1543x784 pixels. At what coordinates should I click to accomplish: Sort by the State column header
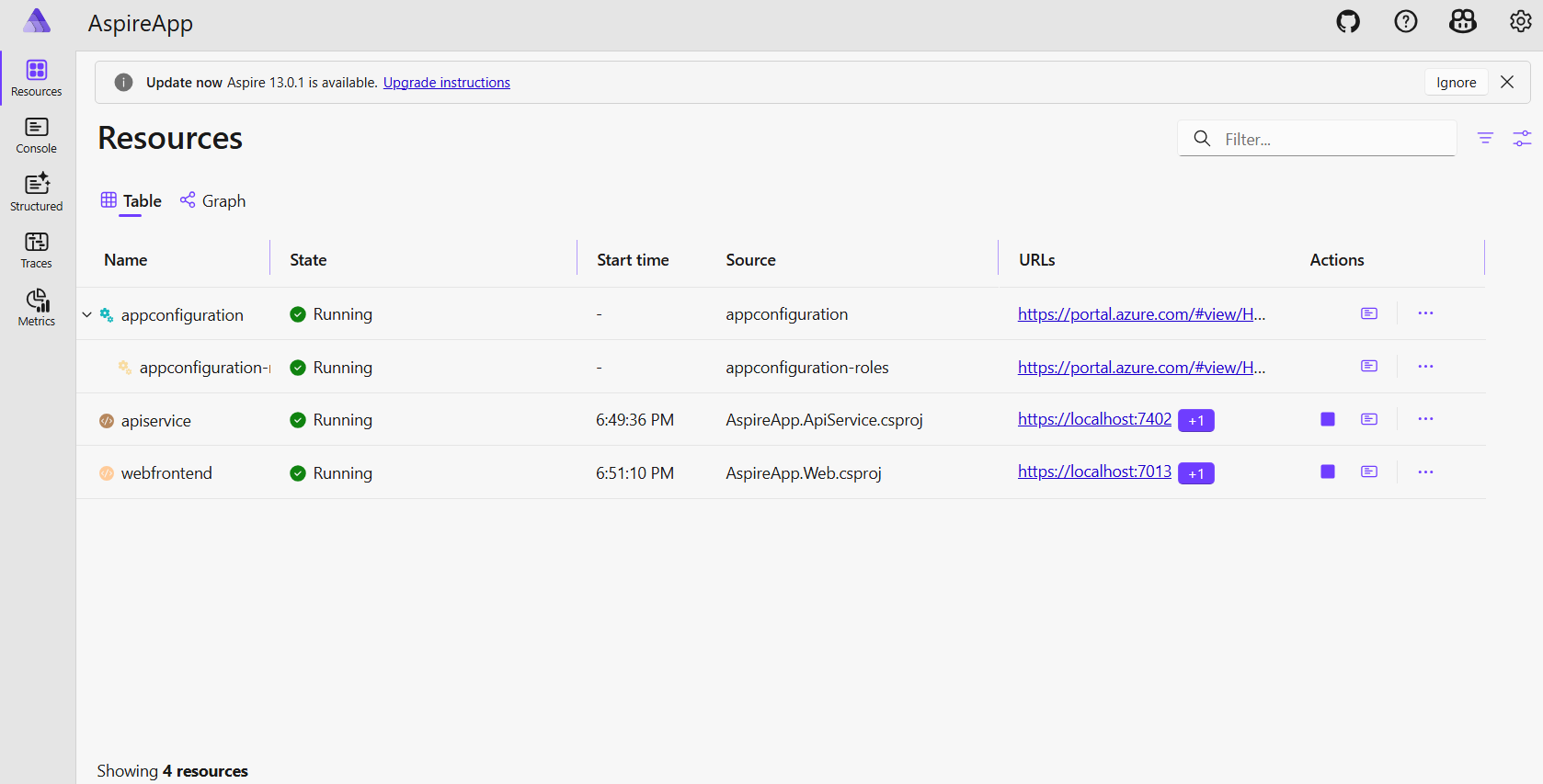pos(308,260)
